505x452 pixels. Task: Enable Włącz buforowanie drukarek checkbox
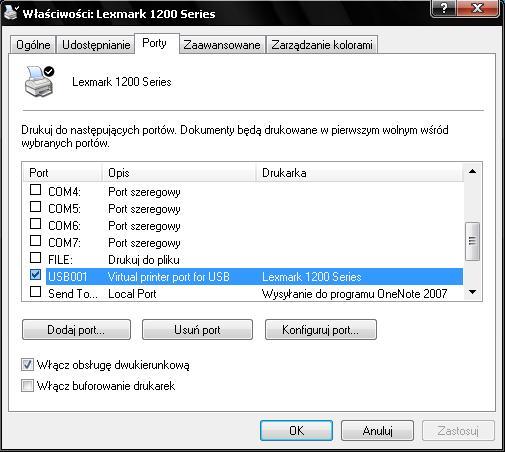27,386
